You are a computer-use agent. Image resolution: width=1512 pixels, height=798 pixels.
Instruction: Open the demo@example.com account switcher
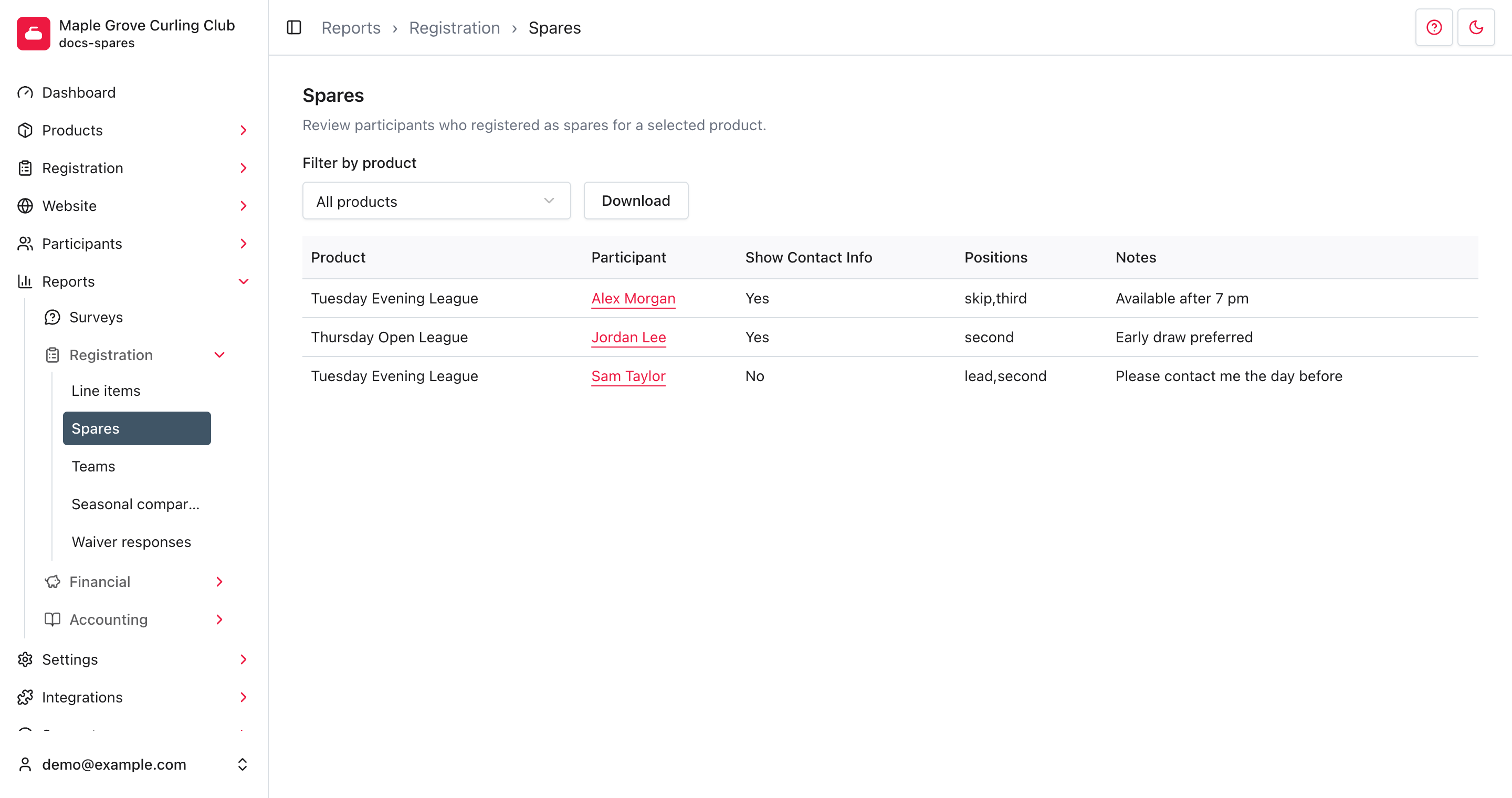134,764
